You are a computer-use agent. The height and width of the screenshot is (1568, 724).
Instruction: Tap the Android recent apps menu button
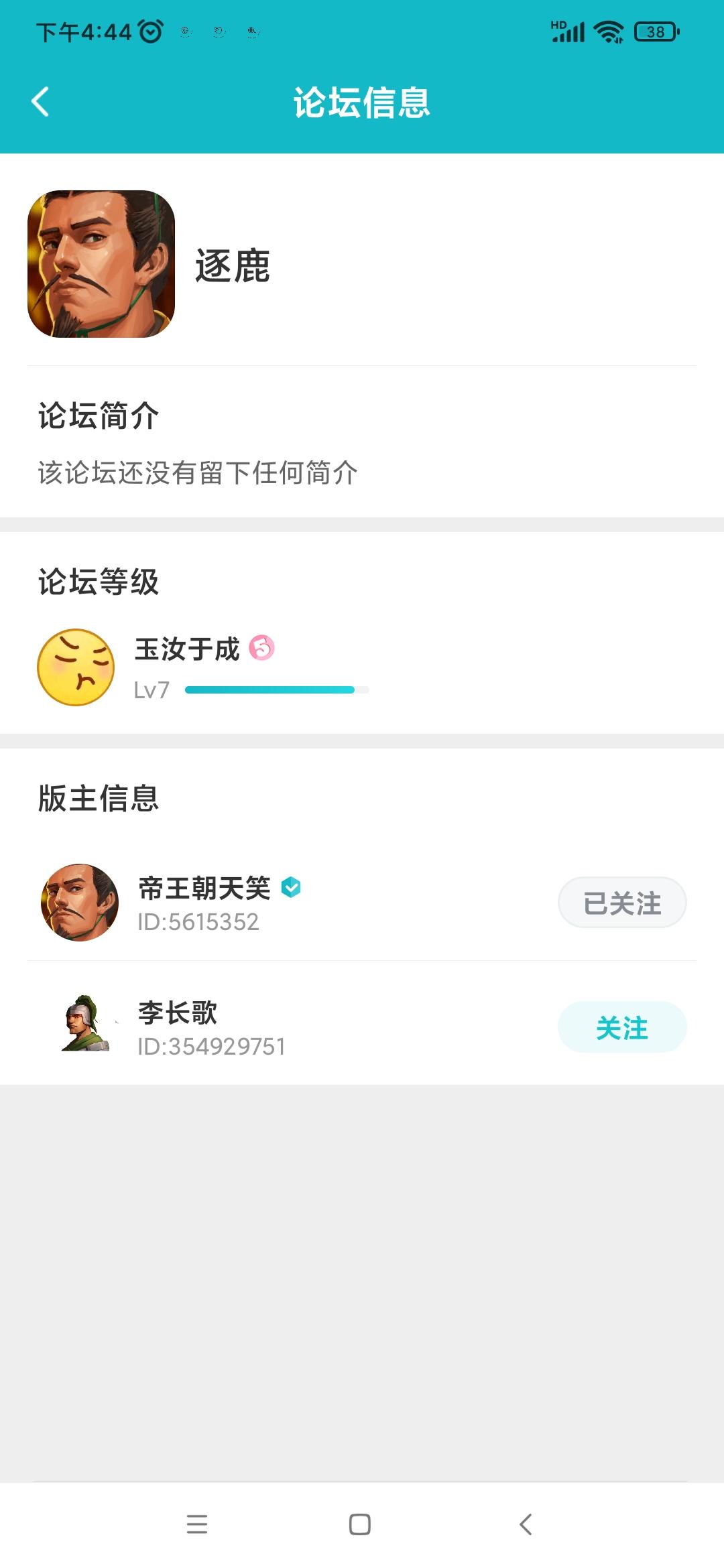click(x=197, y=1524)
